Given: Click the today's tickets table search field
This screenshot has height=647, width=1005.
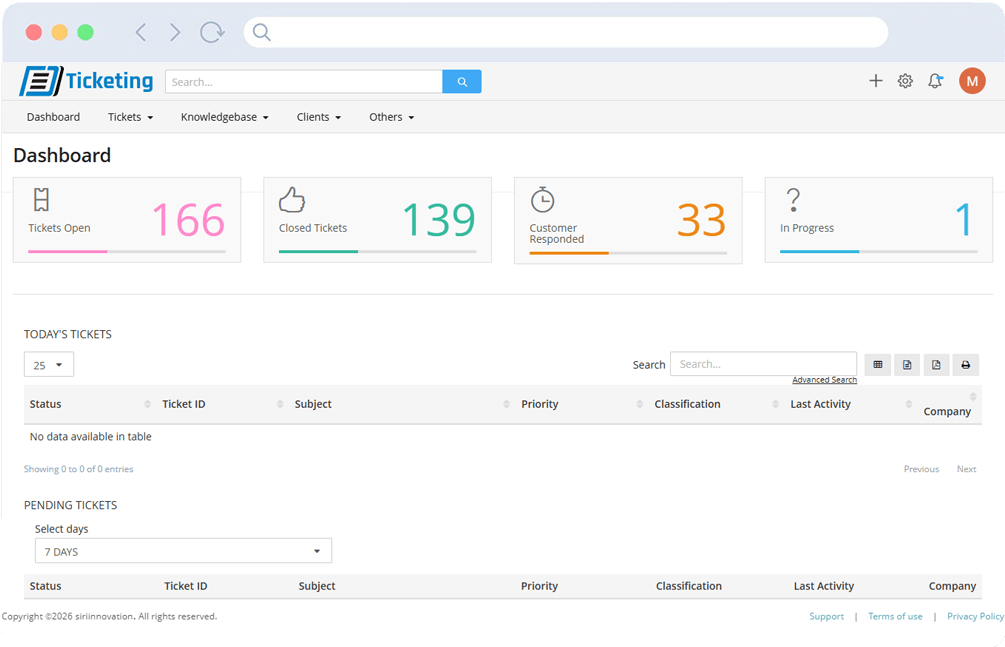Looking at the screenshot, I should point(763,364).
